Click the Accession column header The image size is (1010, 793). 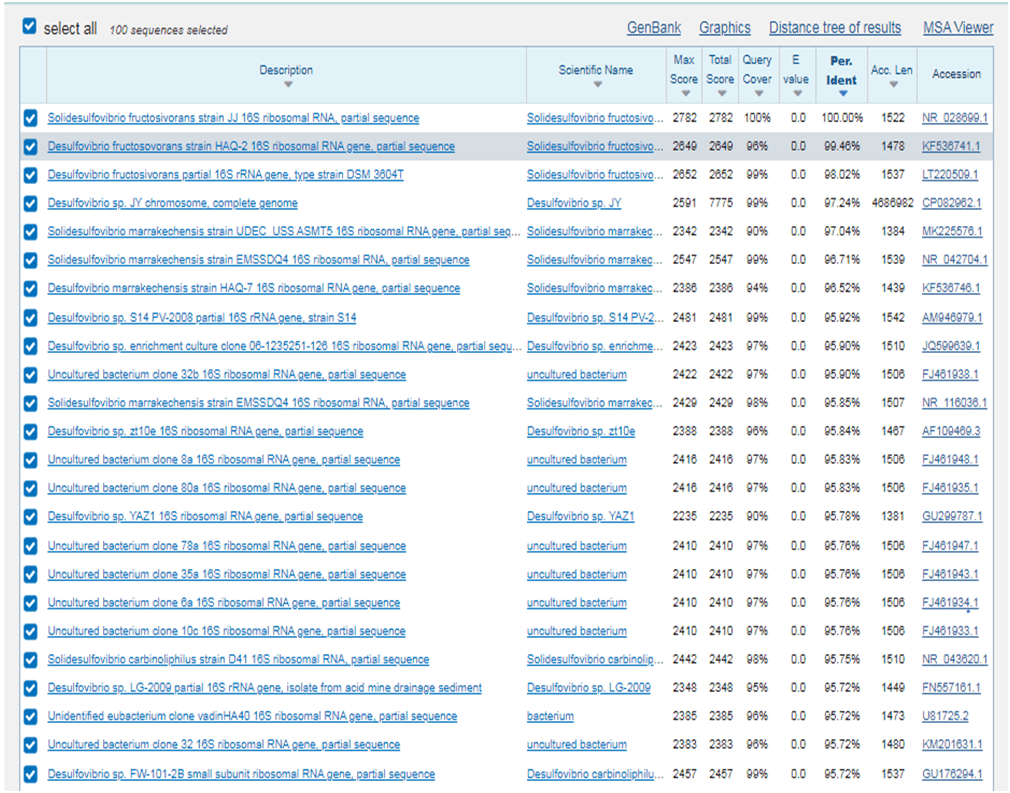click(x=956, y=74)
